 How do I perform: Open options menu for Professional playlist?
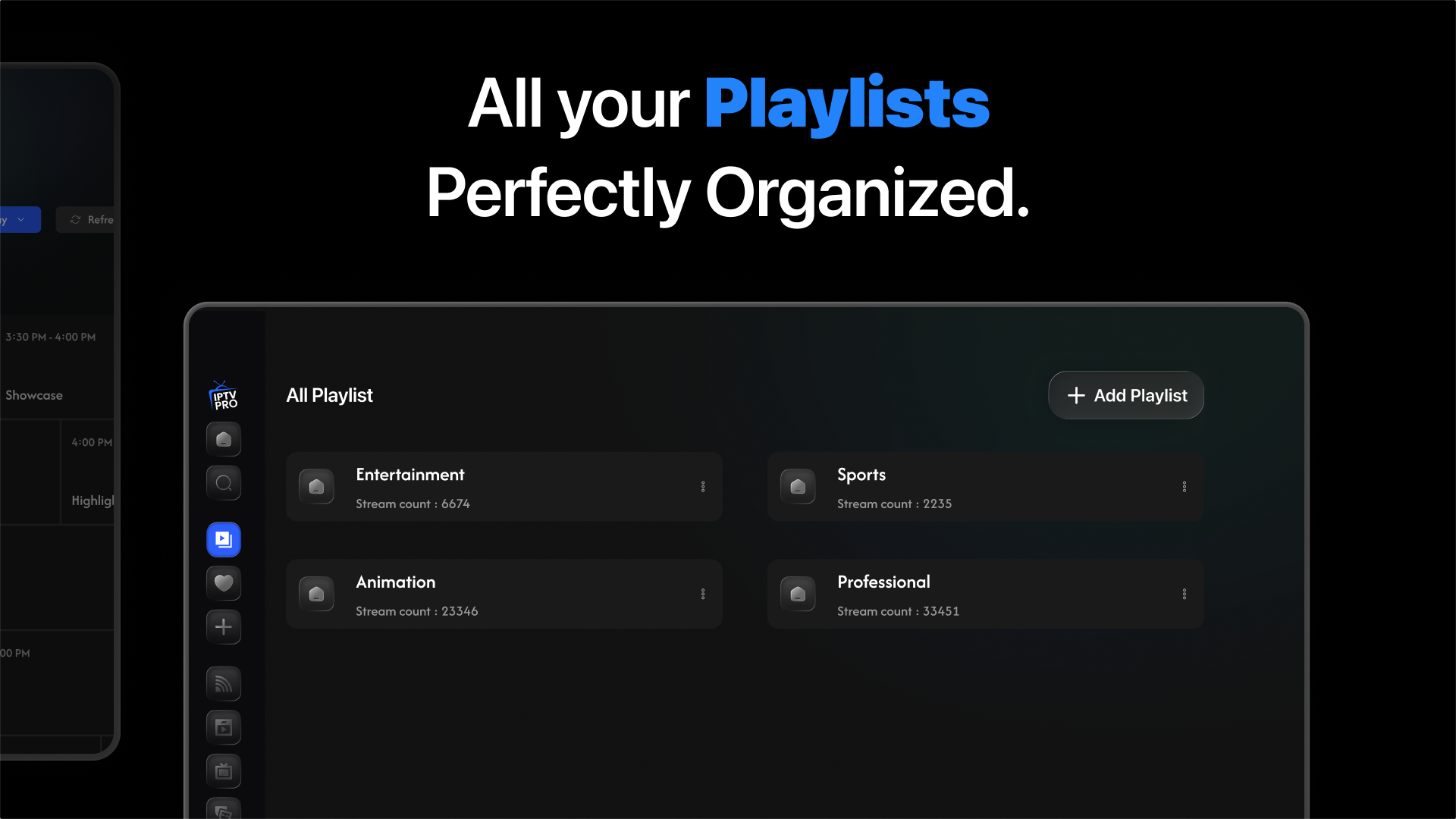click(x=1185, y=595)
